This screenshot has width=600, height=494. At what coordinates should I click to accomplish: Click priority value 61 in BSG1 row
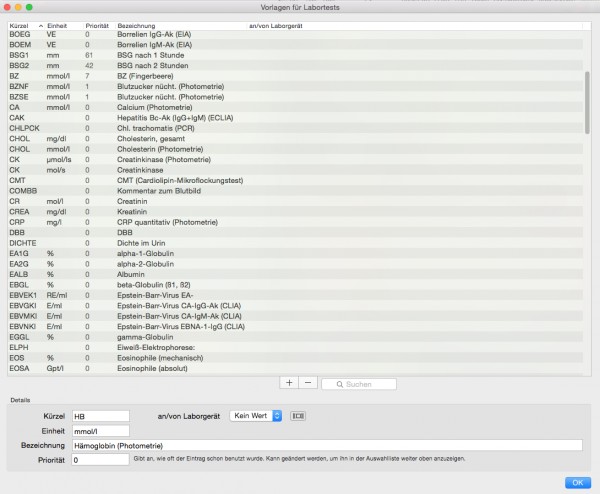click(89, 55)
